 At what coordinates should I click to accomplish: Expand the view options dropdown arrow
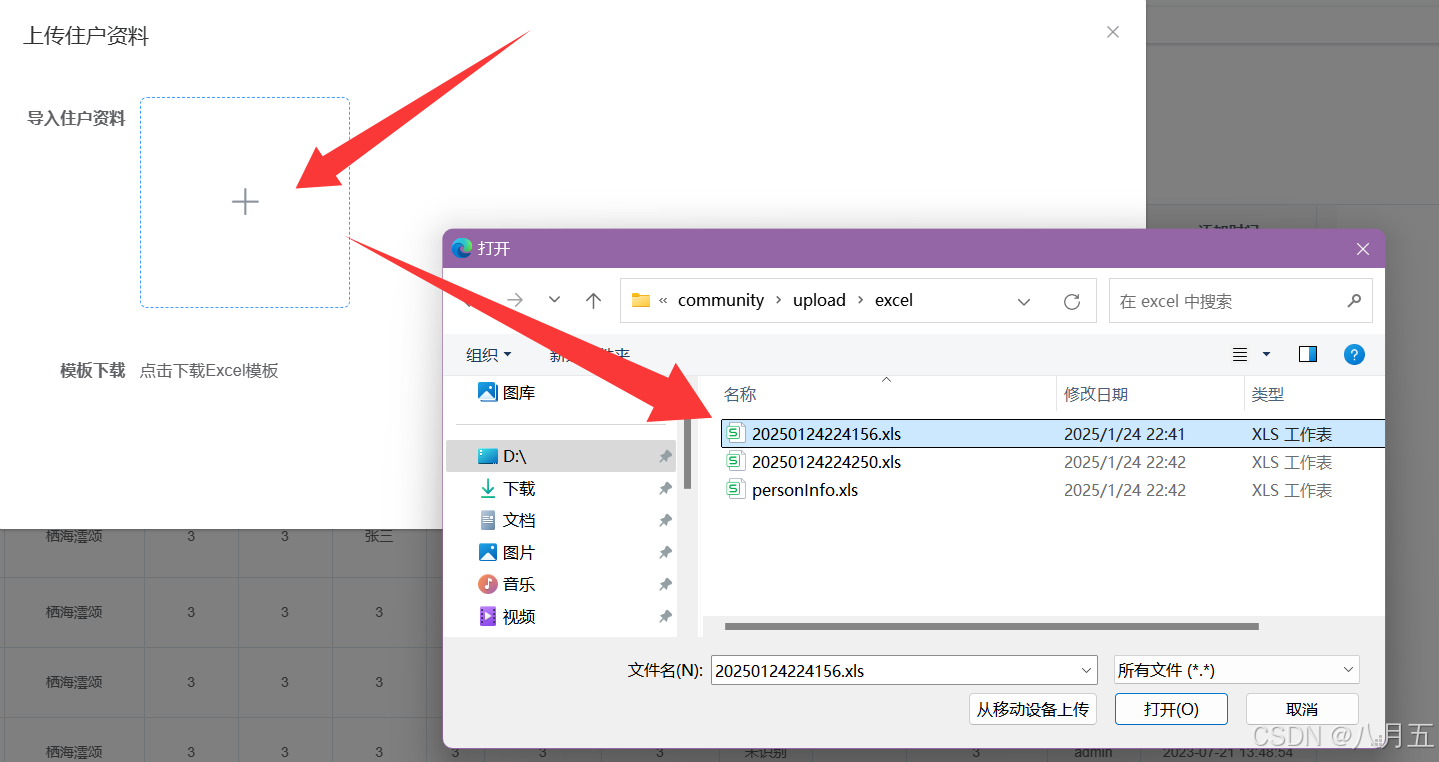[1266, 354]
